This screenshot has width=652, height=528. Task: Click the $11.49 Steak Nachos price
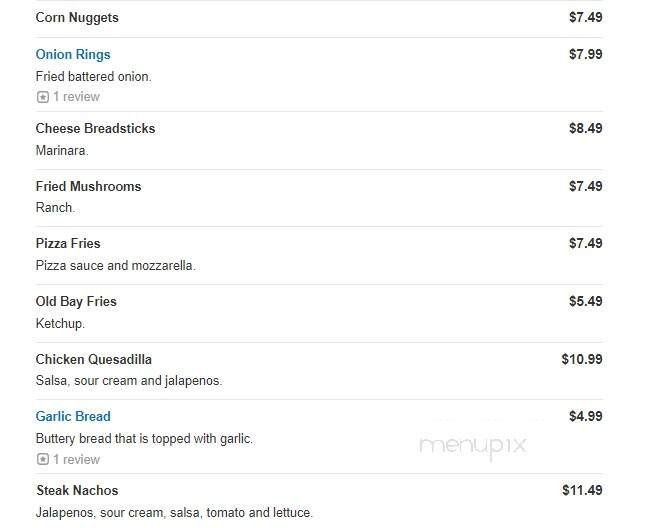click(582, 491)
